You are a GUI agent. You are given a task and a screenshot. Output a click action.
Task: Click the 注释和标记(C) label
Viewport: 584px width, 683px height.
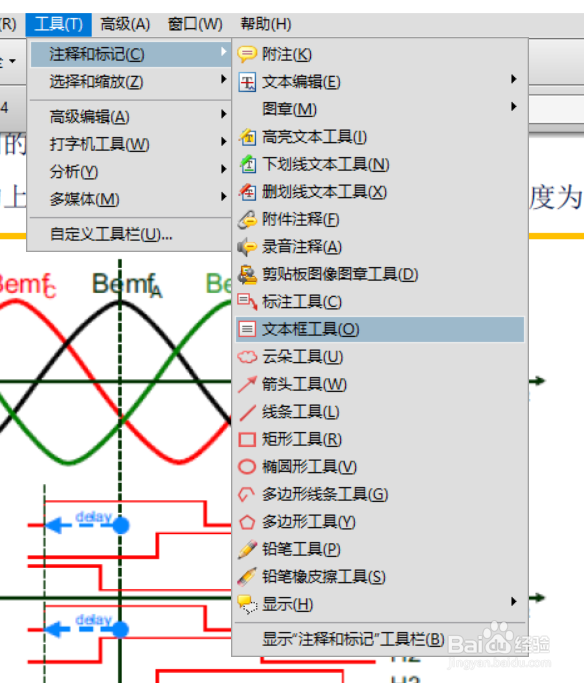(97, 54)
